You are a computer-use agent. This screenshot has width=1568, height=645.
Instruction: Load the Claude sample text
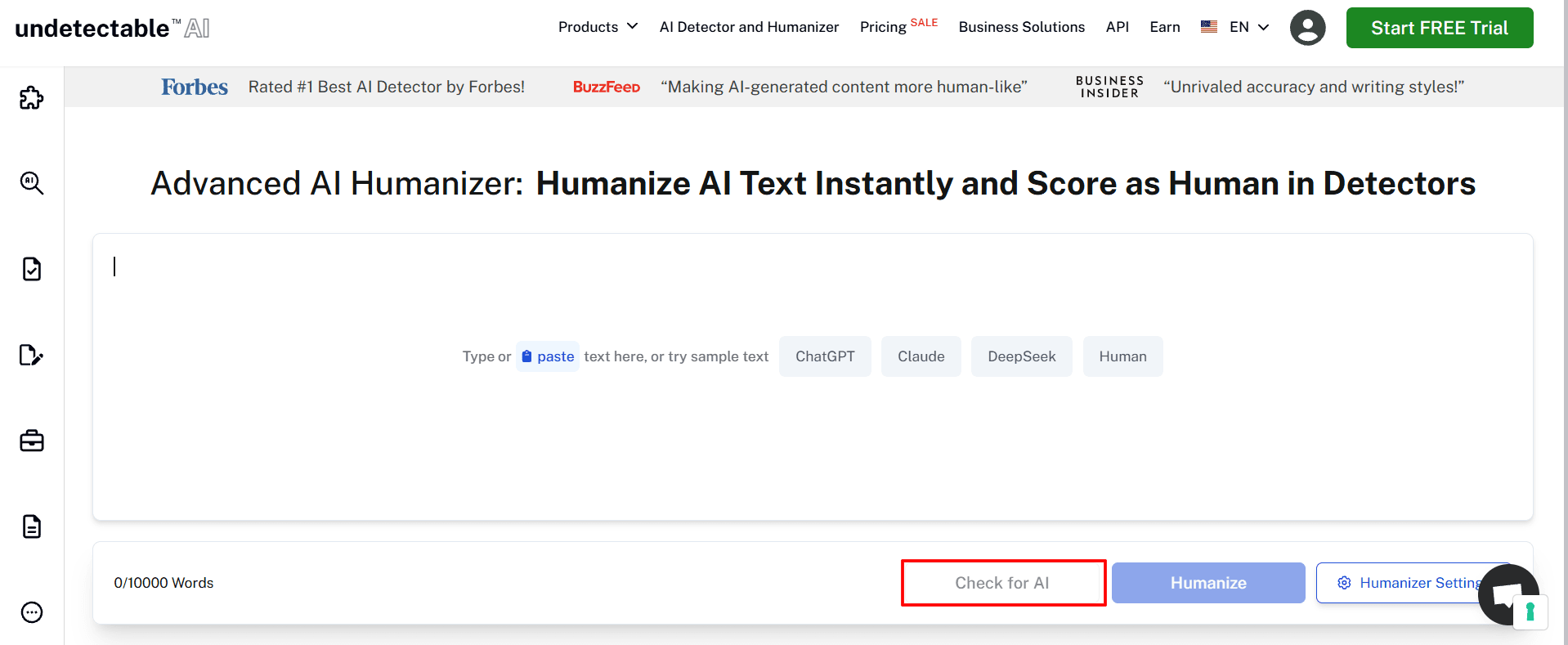tap(921, 356)
